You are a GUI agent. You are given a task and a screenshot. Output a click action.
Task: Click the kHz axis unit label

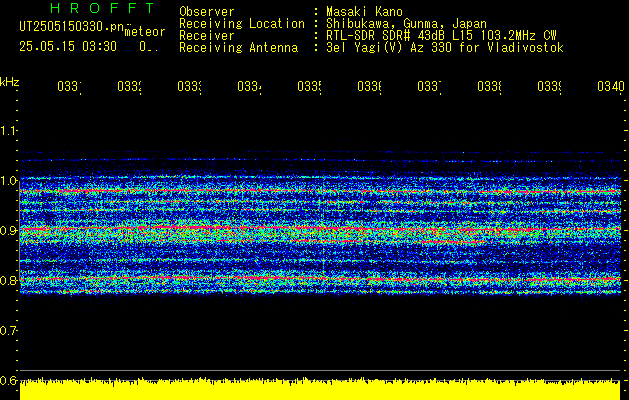(x=9, y=82)
